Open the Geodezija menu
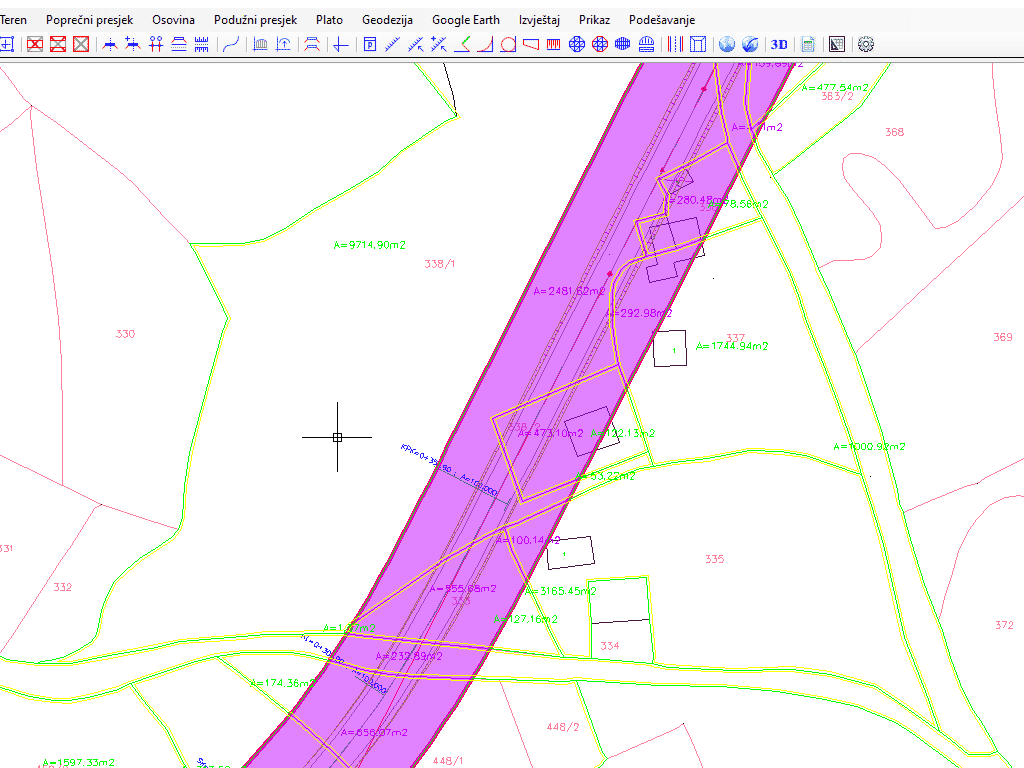 tap(388, 20)
